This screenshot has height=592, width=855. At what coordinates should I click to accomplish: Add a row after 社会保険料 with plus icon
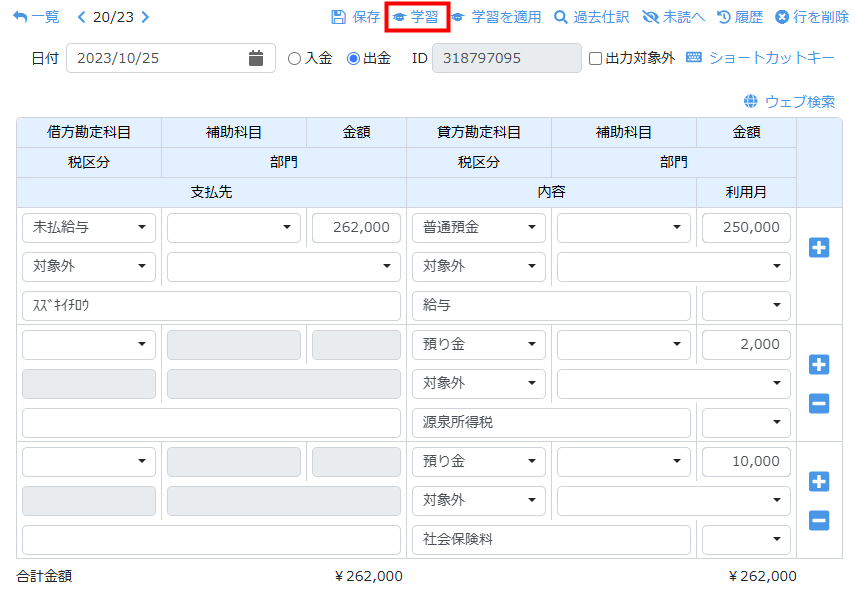click(818, 482)
